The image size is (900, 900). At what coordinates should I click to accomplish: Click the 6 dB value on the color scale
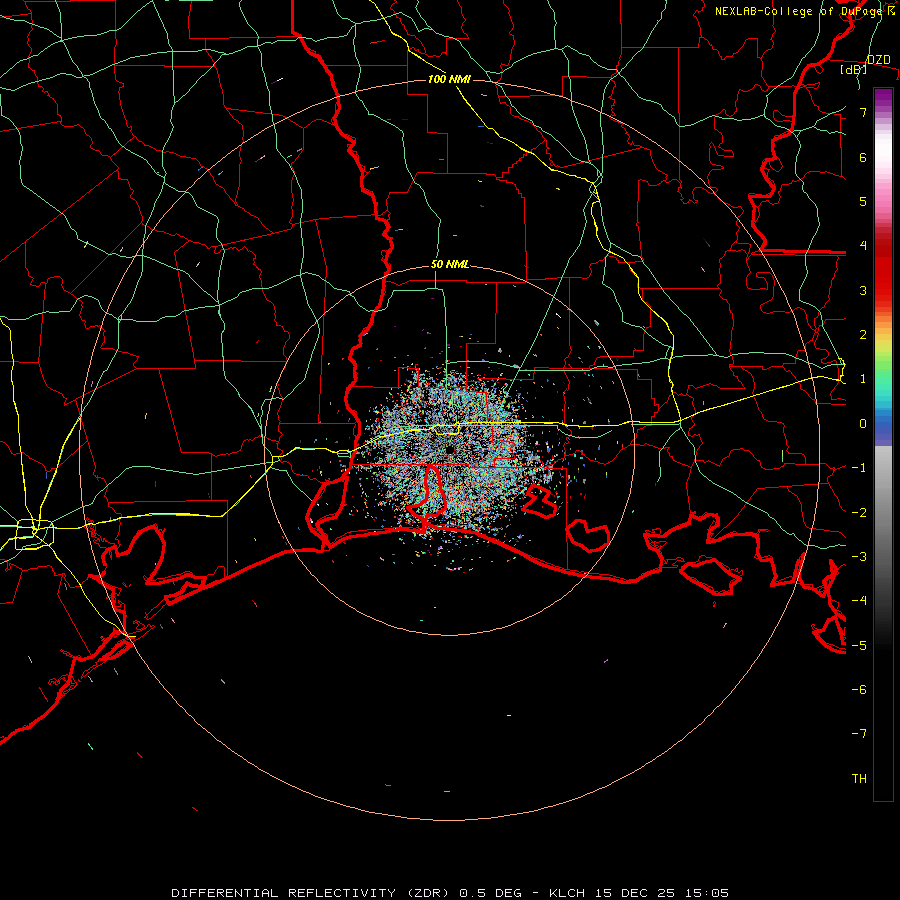pyautogui.click(x=863, y=157)
